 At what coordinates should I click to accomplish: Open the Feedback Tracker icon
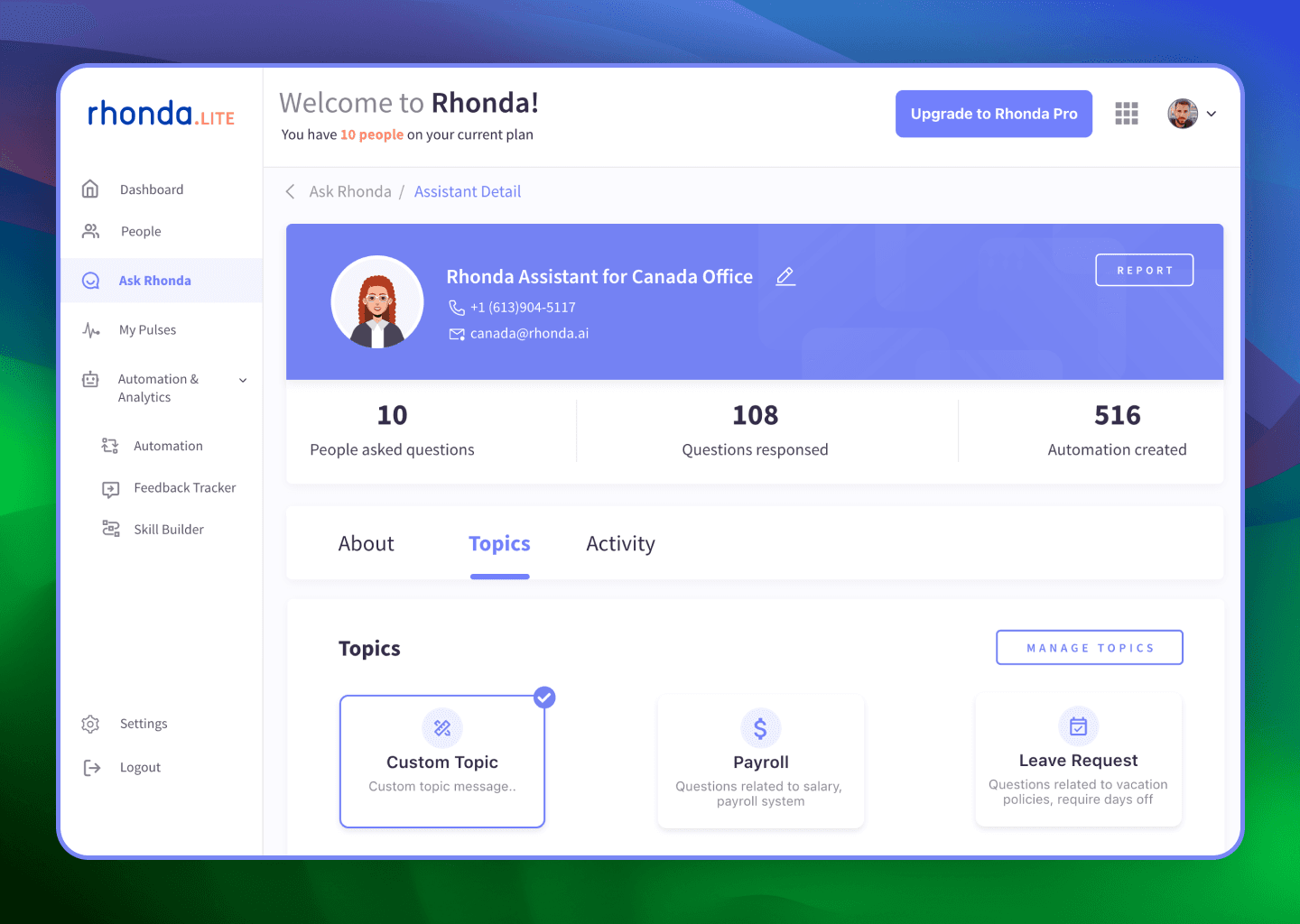[109, 487]
